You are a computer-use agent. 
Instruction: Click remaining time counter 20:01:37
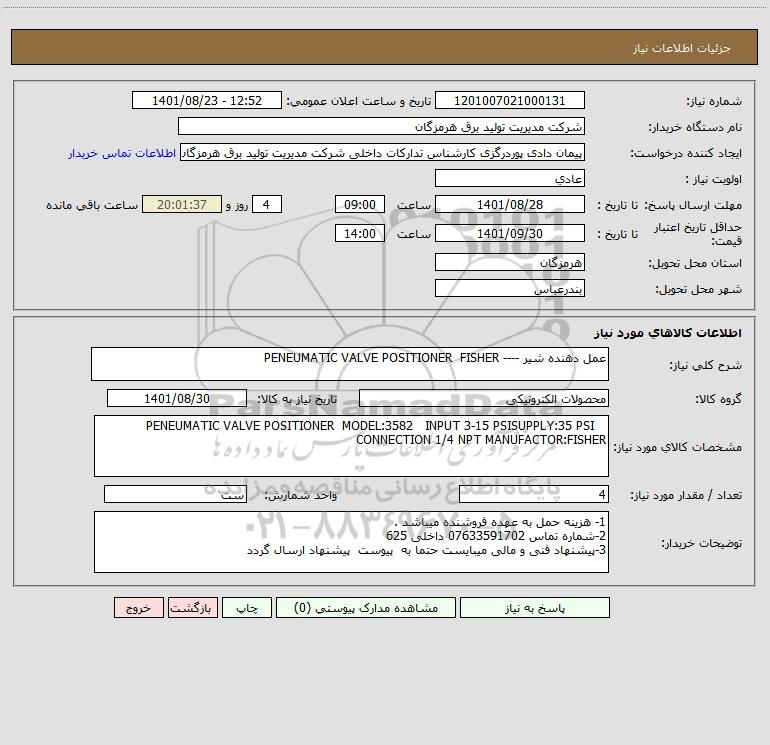[182, 204]
